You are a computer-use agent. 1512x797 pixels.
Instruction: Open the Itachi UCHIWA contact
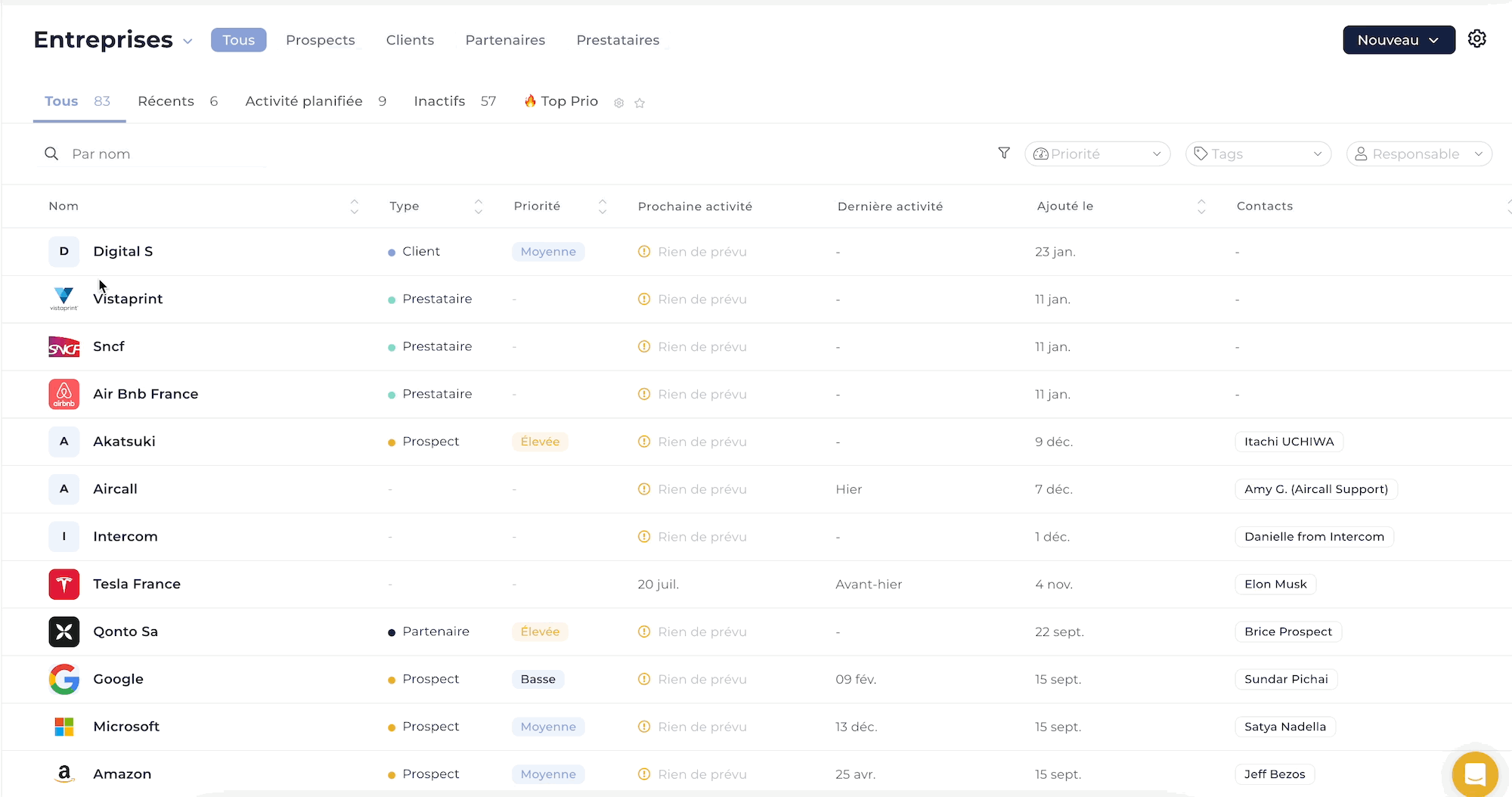[x=1289, y=442]
